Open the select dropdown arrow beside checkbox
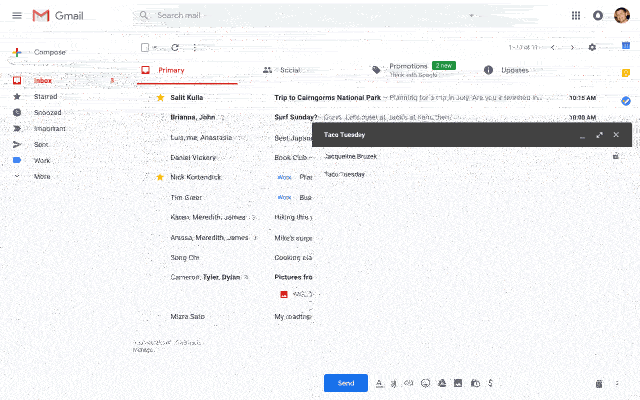640x400 pixels. (155, 48)
